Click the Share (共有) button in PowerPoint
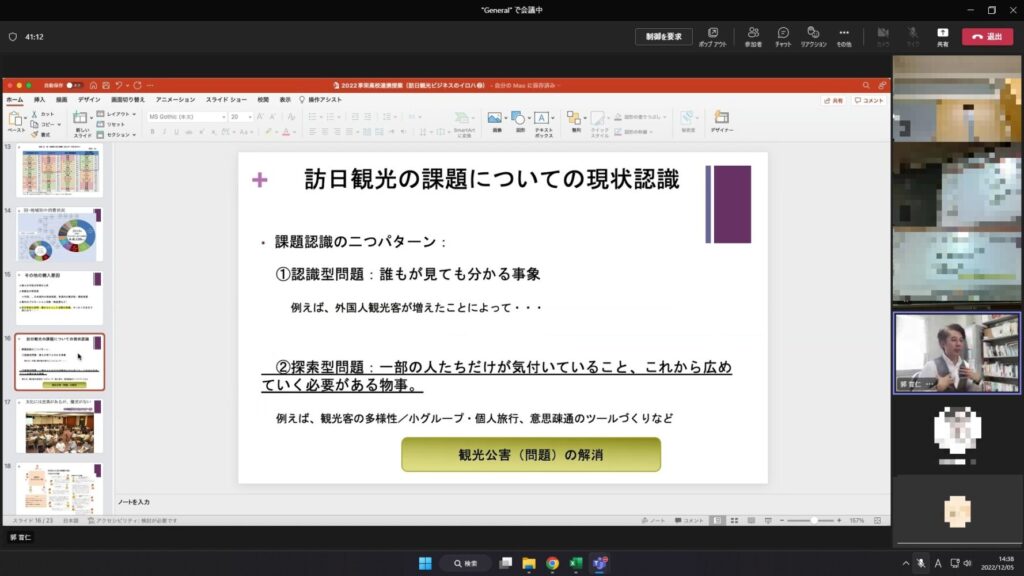Screen dimensions: 1024x576 833,101
